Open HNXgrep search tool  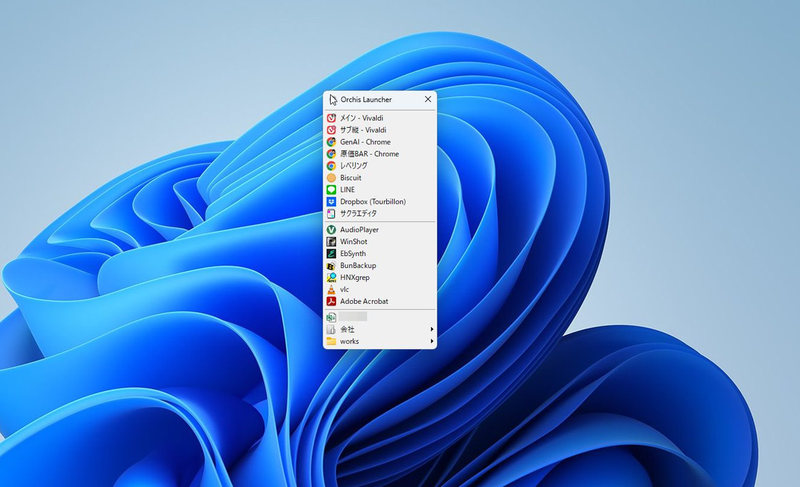355,278
